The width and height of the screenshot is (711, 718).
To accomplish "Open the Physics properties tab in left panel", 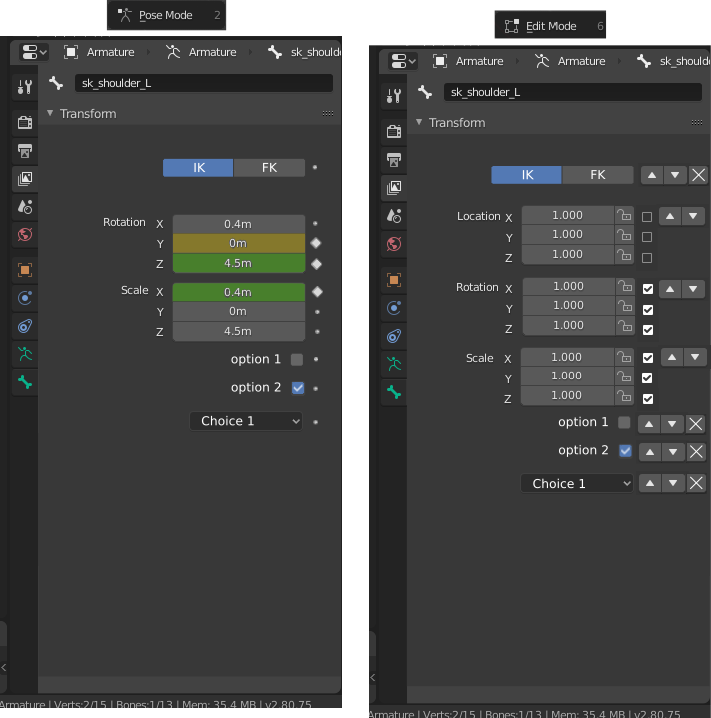I will pos(25,298).
